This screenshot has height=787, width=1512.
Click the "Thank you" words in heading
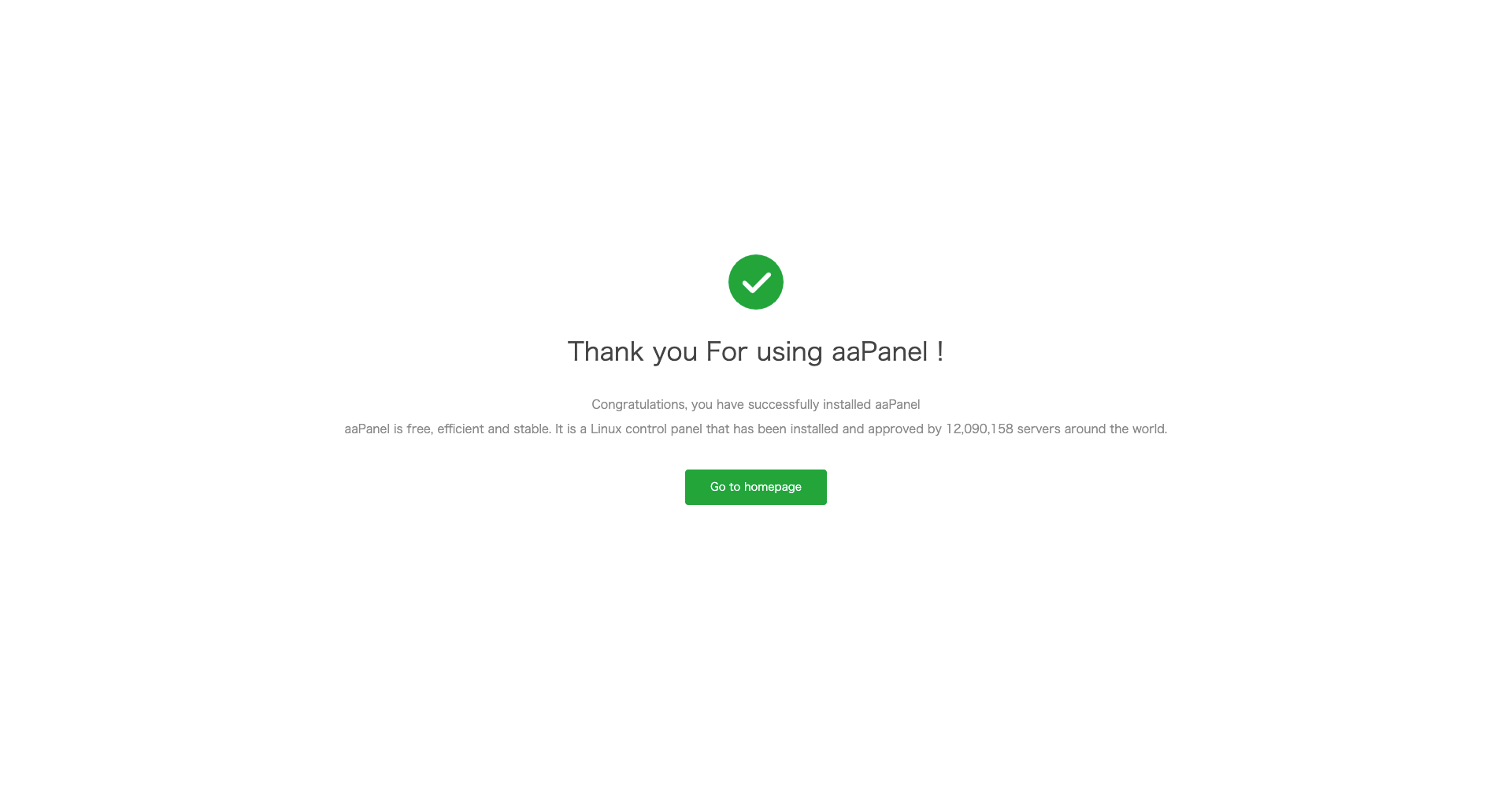point(632,352)
